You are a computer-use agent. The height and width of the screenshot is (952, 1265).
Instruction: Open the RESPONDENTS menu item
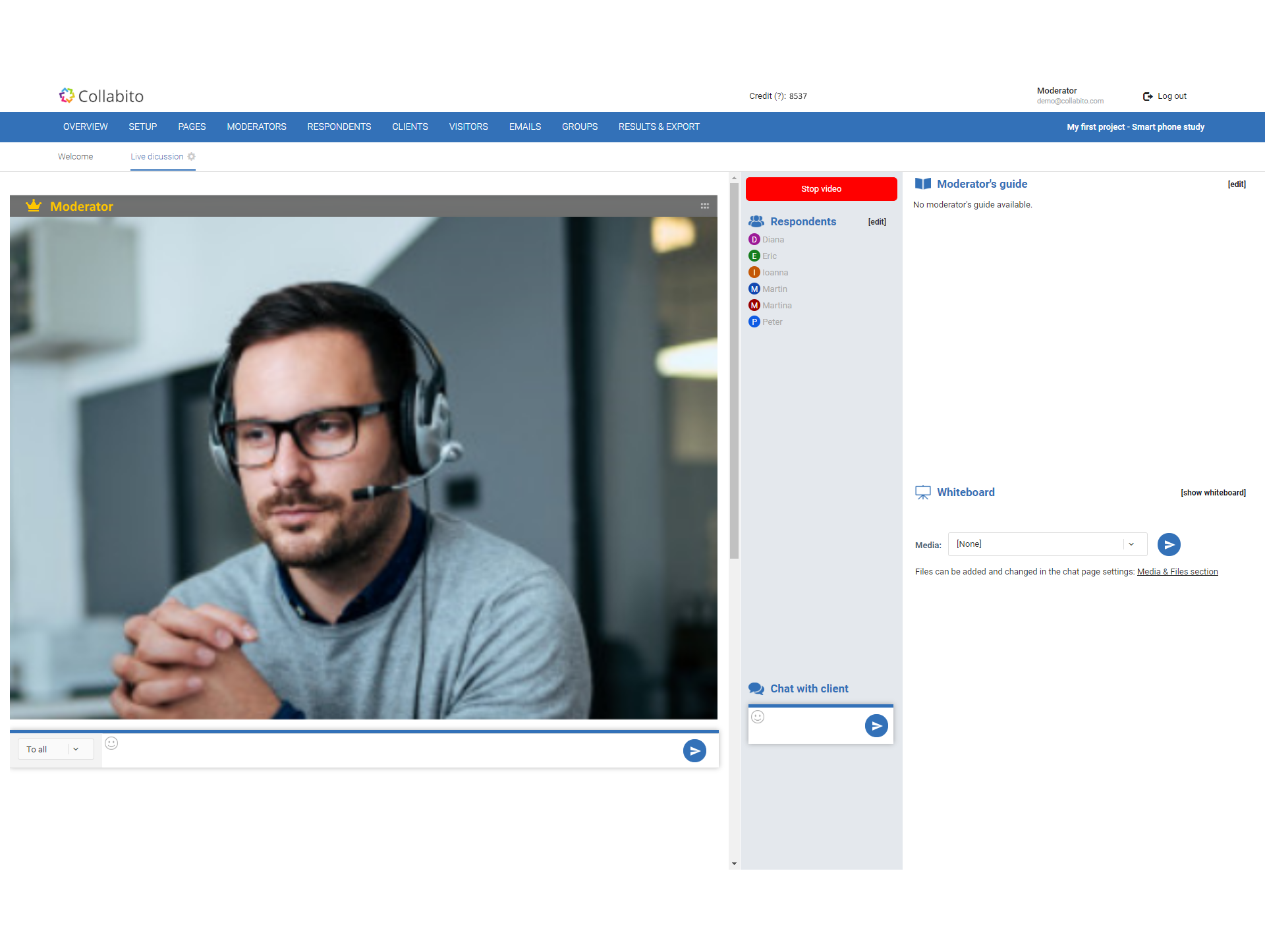(x=339, y=126)
